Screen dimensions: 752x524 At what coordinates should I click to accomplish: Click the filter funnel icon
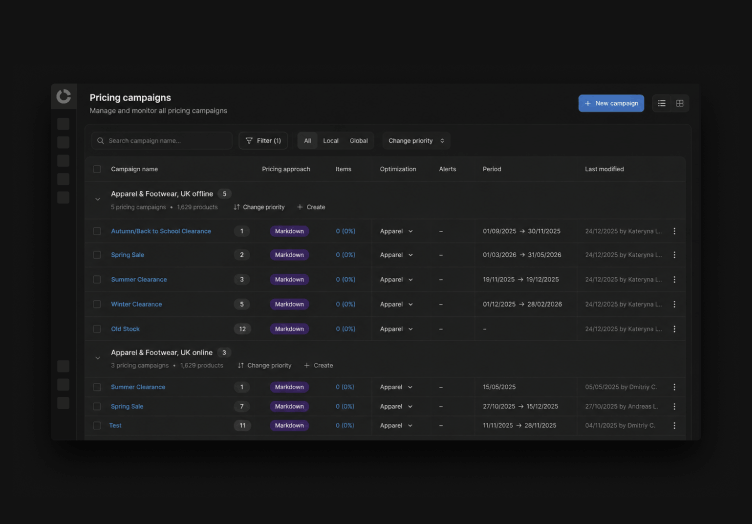point(249,140)
